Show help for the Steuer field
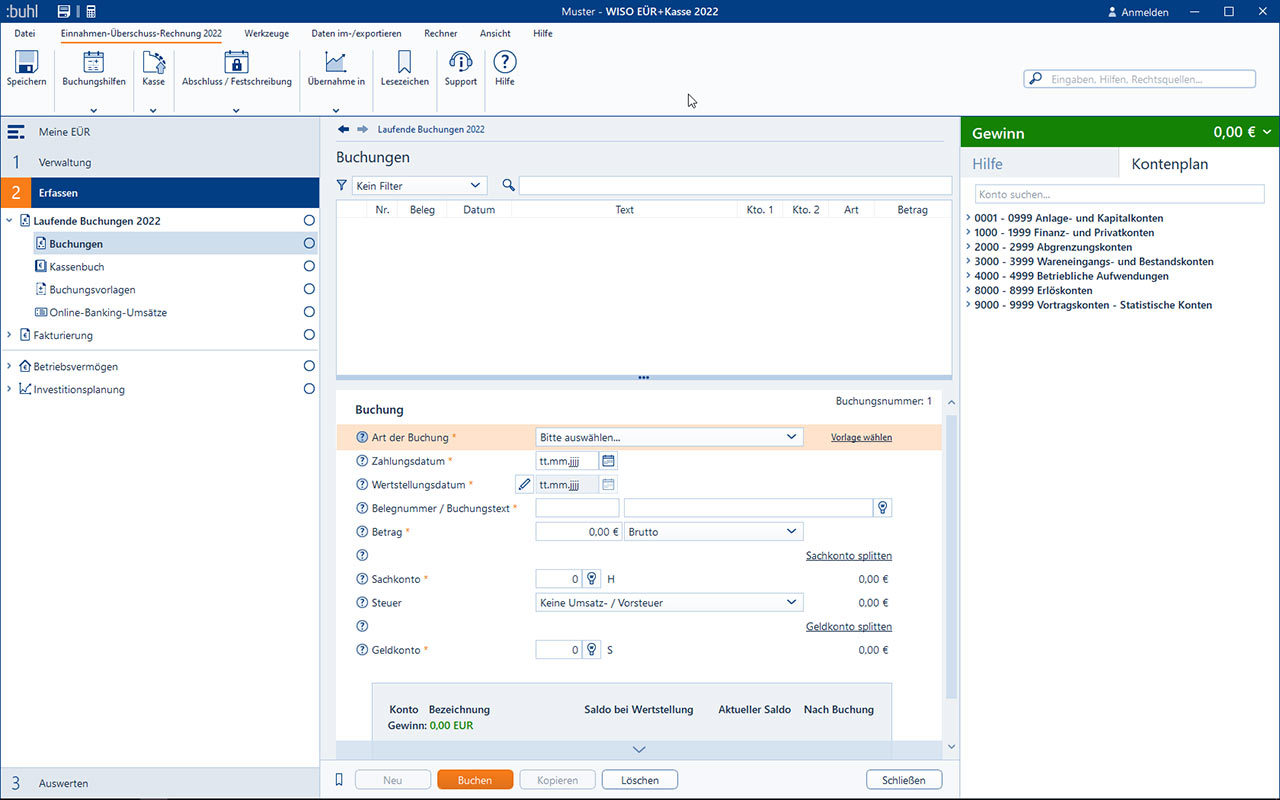The width and height of the screenshot is (1280, 800). click(362, 603)
